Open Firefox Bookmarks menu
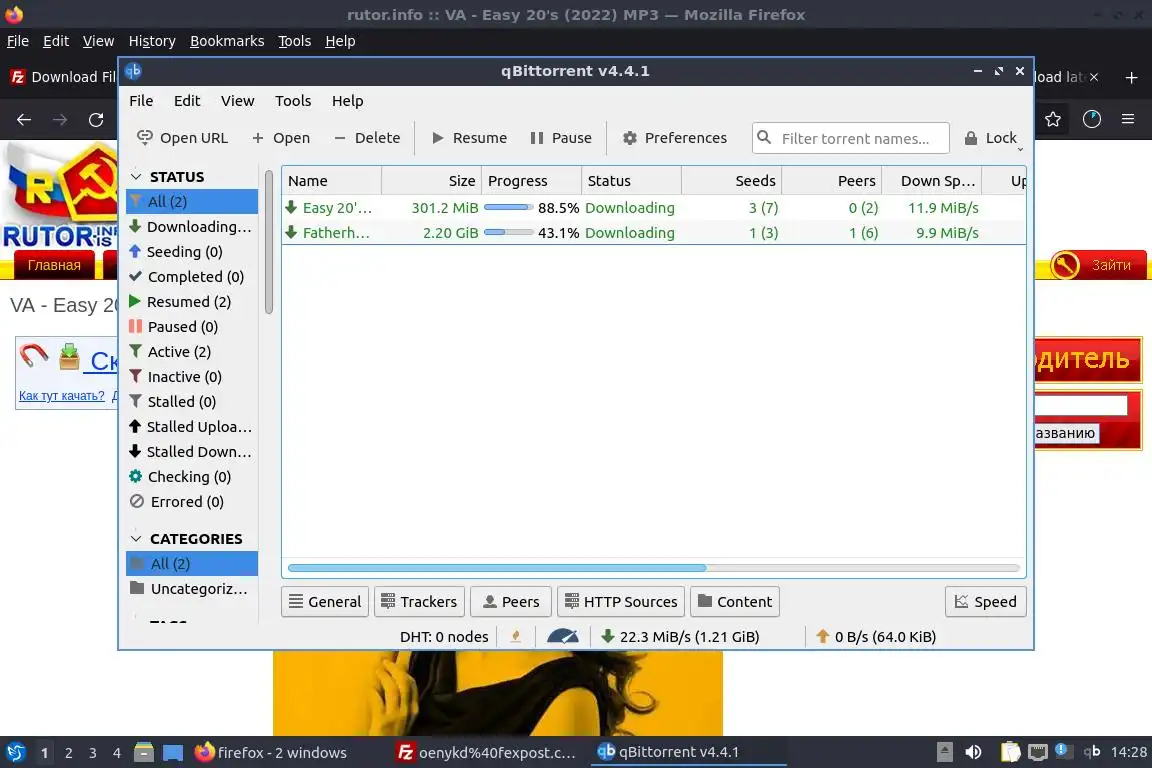Viewport: 1152px width, 768px height. (227, 41)
